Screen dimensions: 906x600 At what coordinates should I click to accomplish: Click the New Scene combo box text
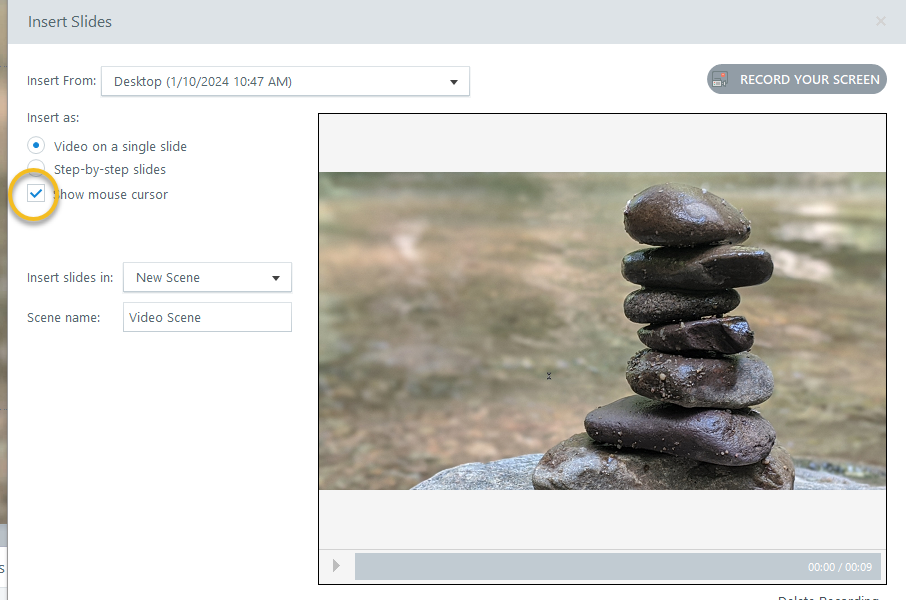(168, 278)
